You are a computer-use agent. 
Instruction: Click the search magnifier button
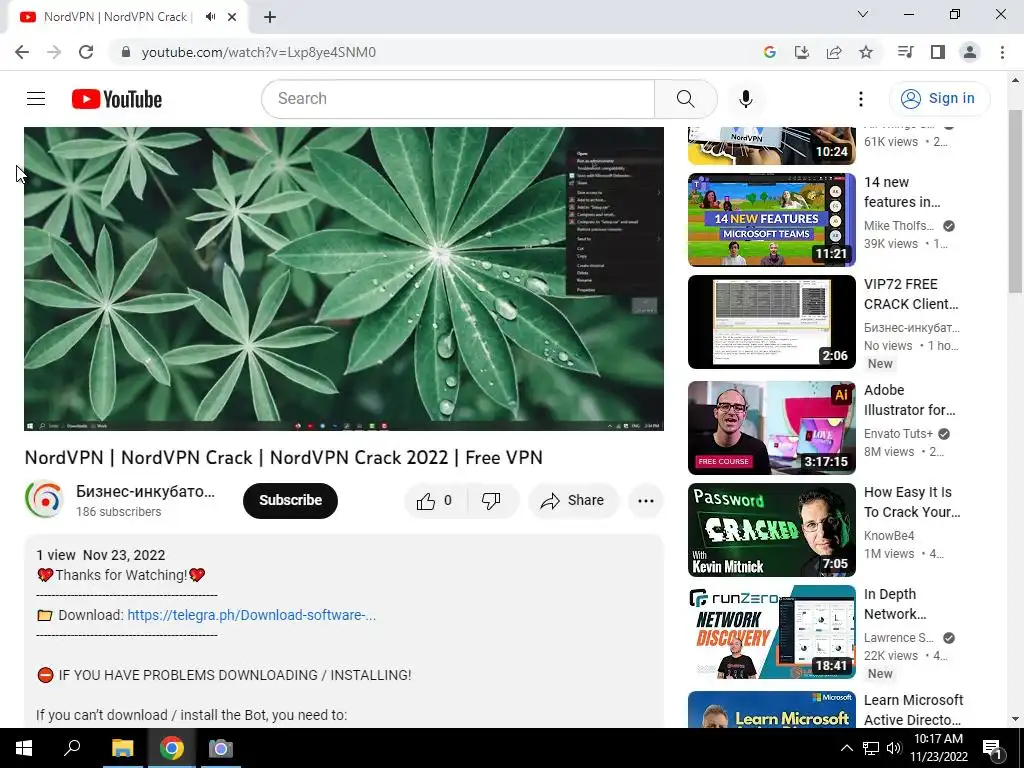[x=686, y=99]
